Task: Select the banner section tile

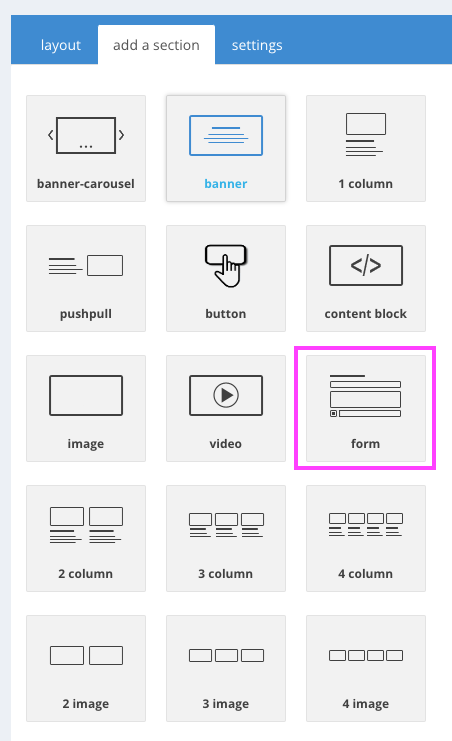Action: pos(226,148)
